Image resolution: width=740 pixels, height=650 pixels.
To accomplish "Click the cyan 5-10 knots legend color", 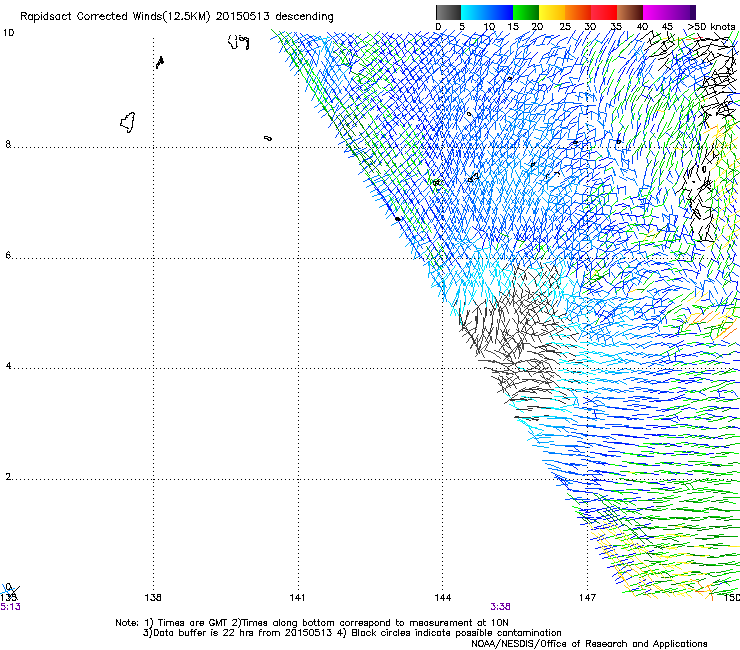I will tap(474, 12).
